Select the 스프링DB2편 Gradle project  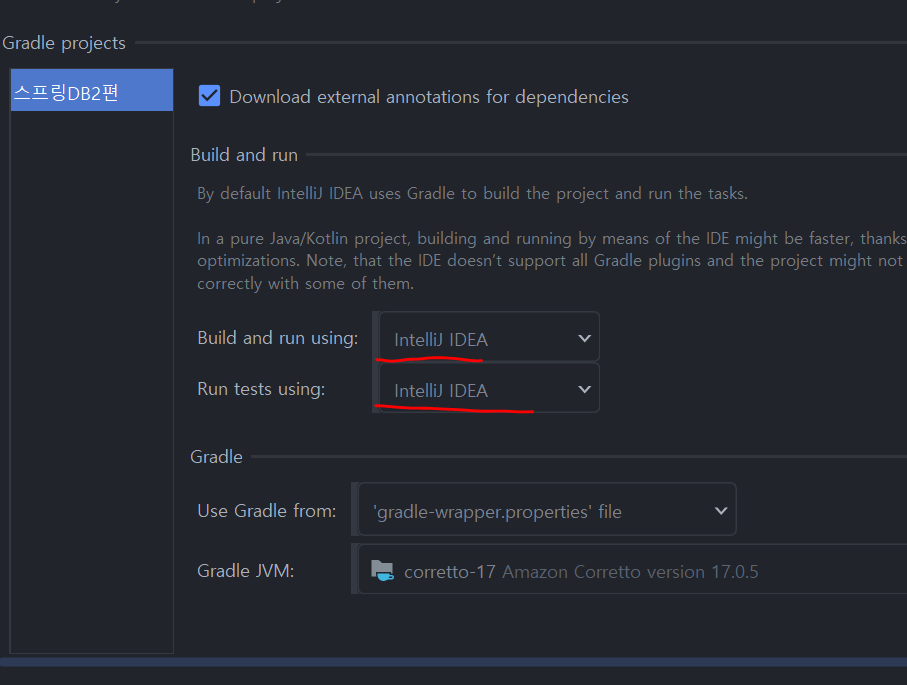(x=91, y=90)
